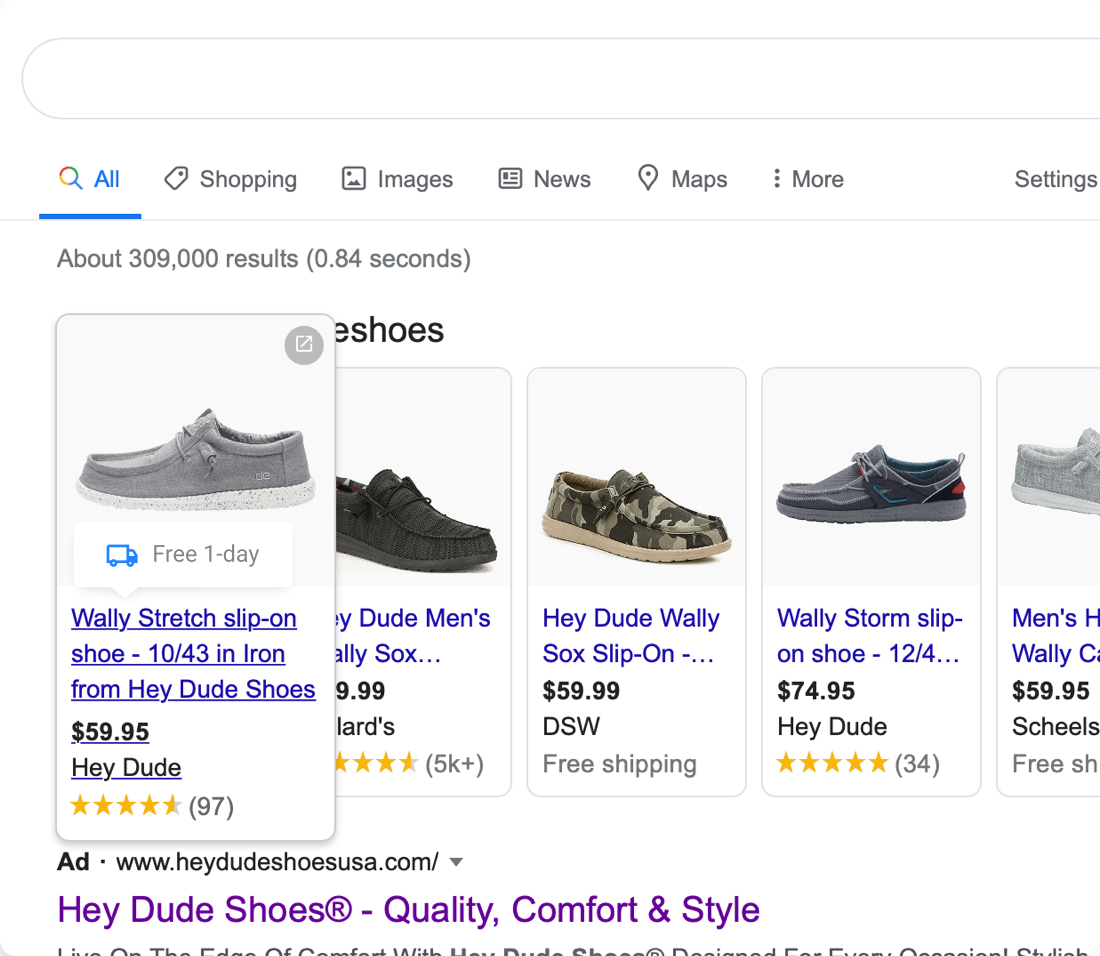Click the Free 1-day delivery truck icon

click(x=122, y=554)
